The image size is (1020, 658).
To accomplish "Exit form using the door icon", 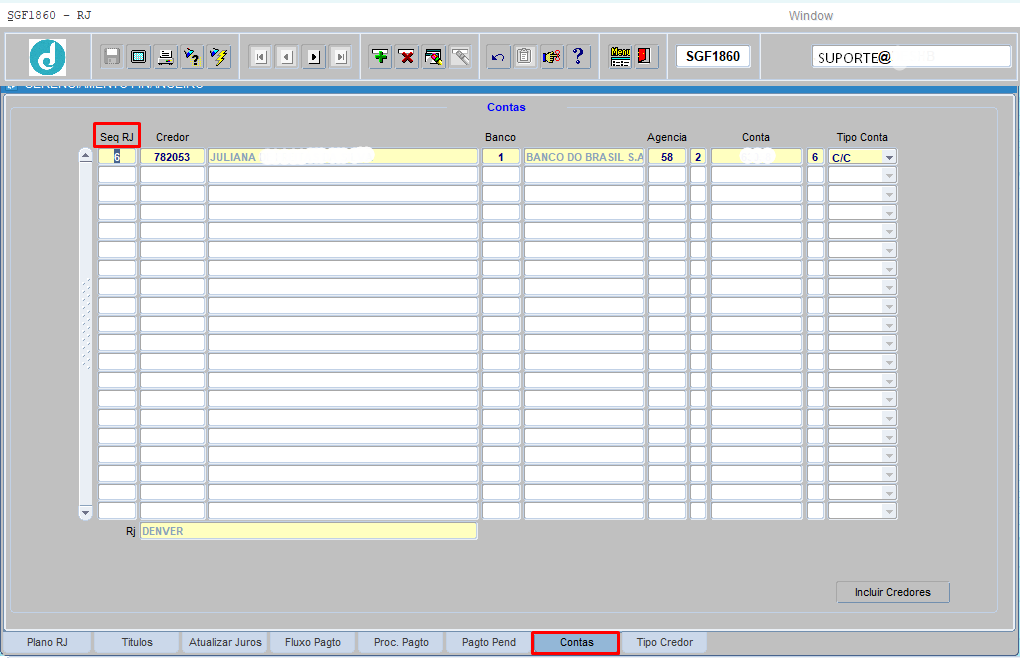I will tap(646, 57).
